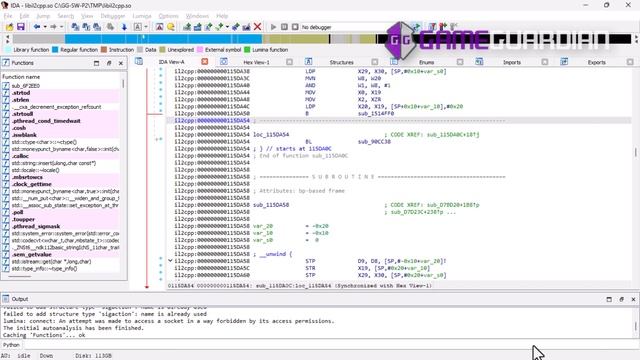Screen dimensions: 640x360
Task: Collapse the code block chevron at 115DA58 STP
Action: click(170, 260)
